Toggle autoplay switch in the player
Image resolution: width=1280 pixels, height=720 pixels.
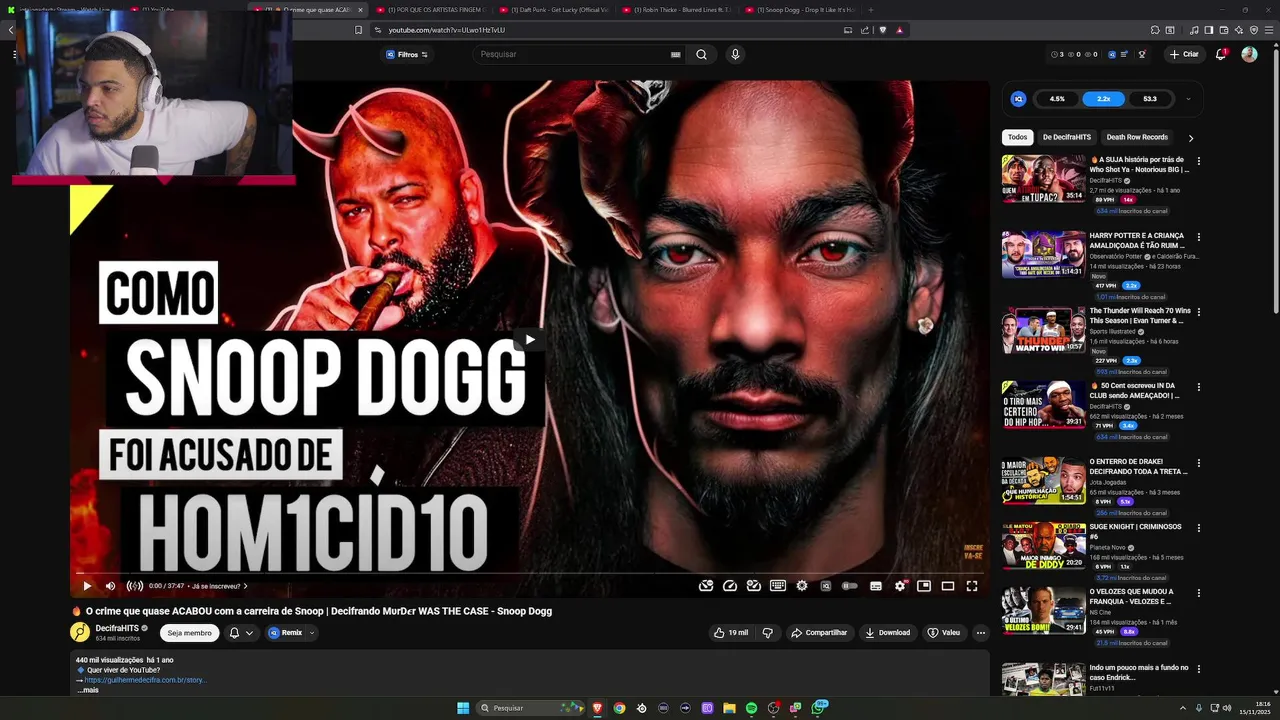(x=850, y=586)
